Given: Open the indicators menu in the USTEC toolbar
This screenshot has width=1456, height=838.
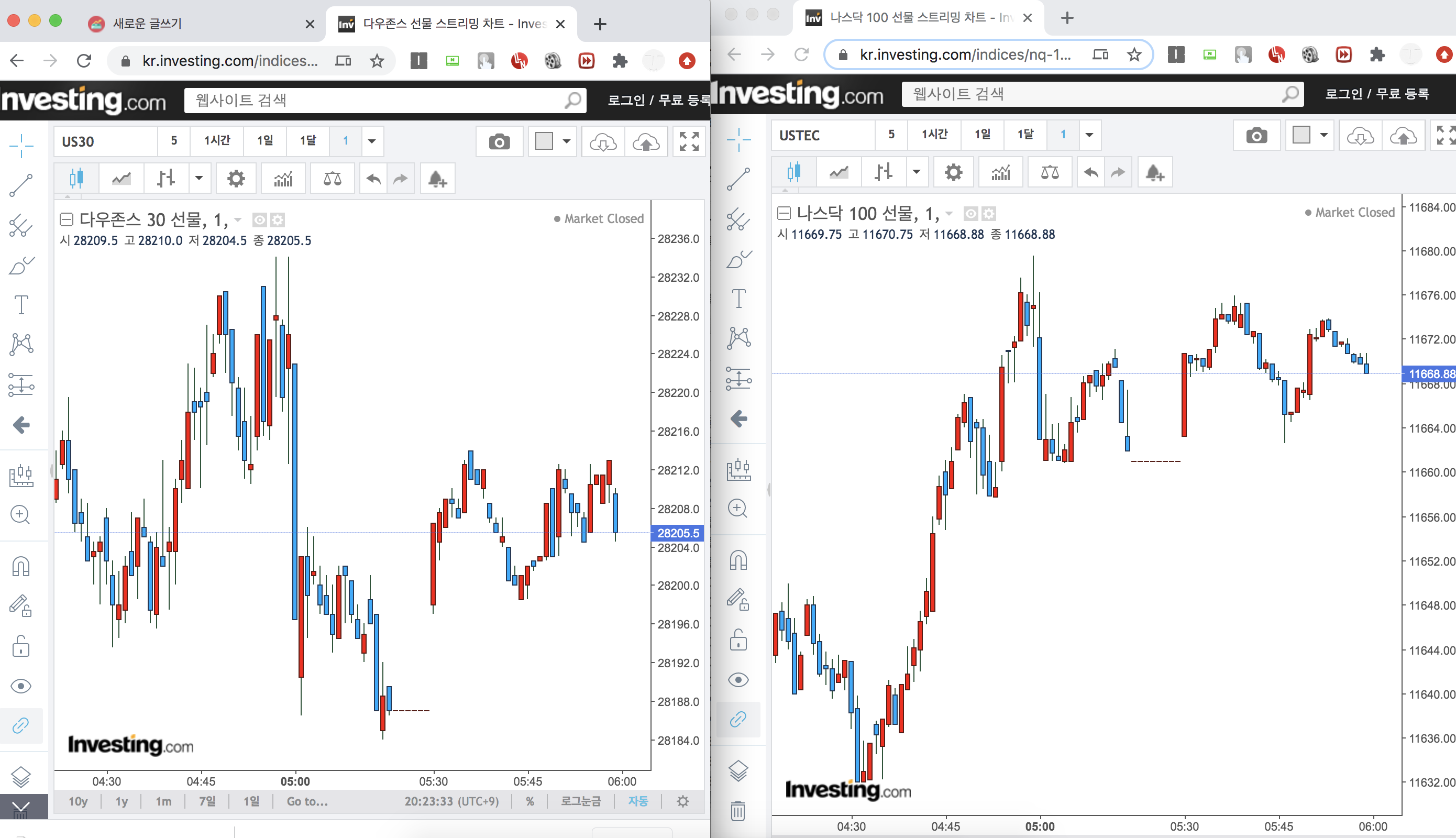Looking at the screenshot, I should click(1001, 172).
